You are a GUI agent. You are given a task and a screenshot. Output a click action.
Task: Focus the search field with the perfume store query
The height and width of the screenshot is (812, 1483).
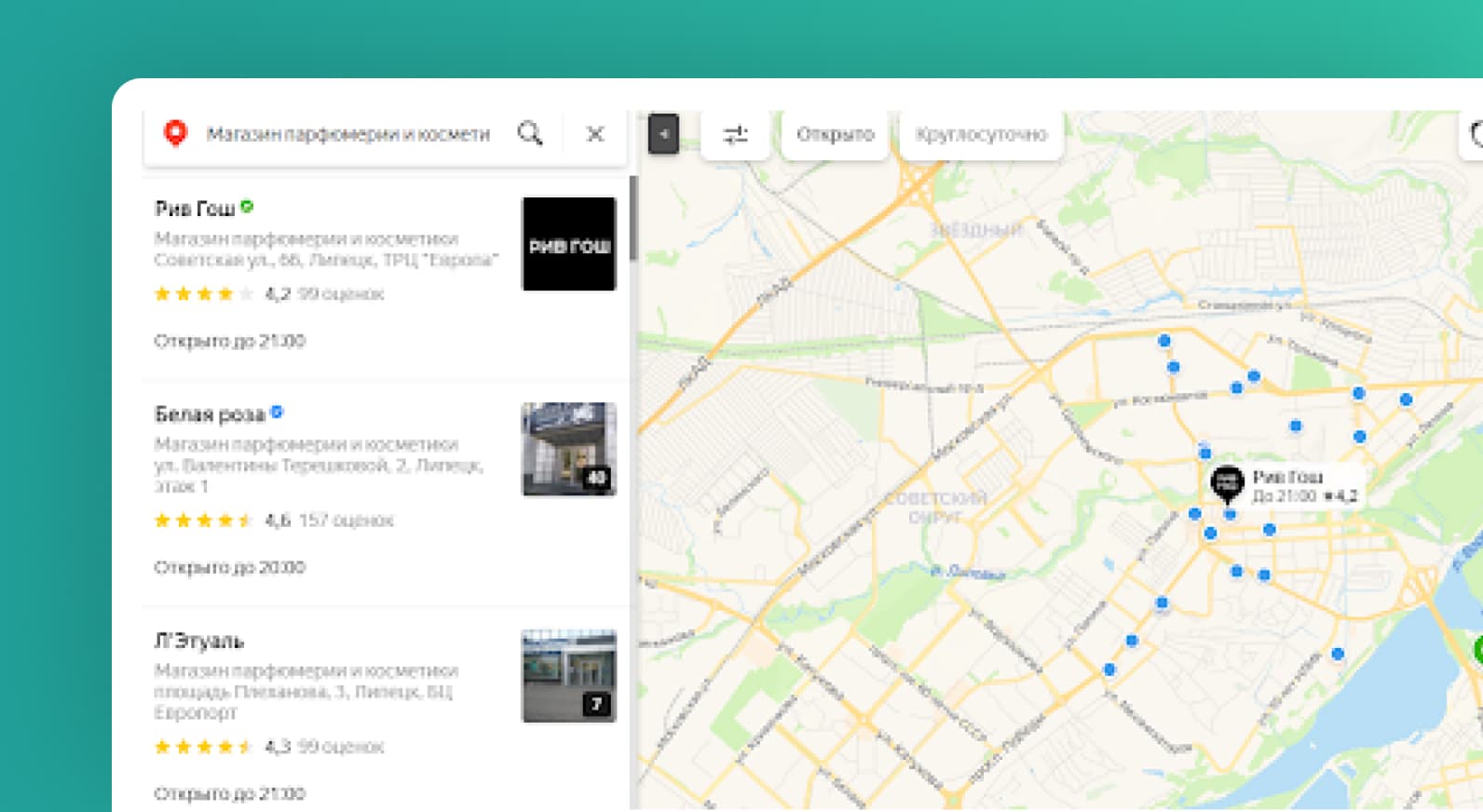tap(347, 134)
